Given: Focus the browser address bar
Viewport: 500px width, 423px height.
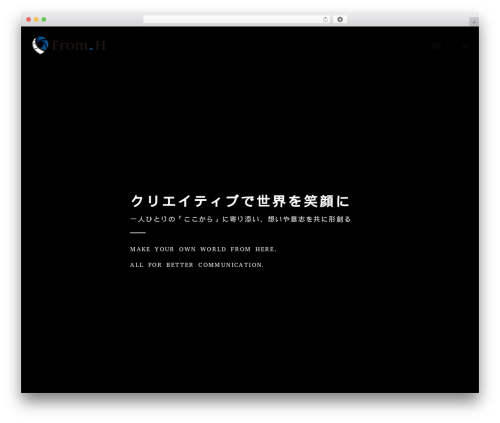Looking at the screenshot, I should pyautogui.click(x=237, y=19).
